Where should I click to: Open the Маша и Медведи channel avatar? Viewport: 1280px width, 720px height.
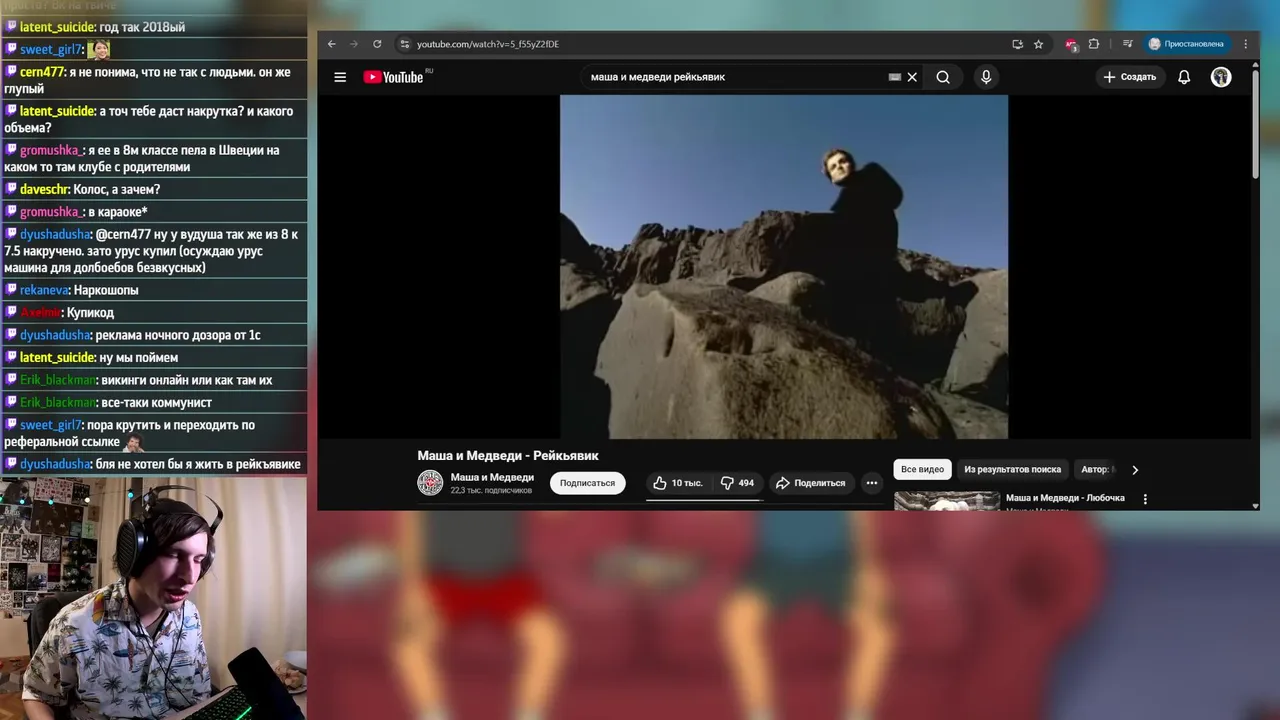tap(430, 483)
